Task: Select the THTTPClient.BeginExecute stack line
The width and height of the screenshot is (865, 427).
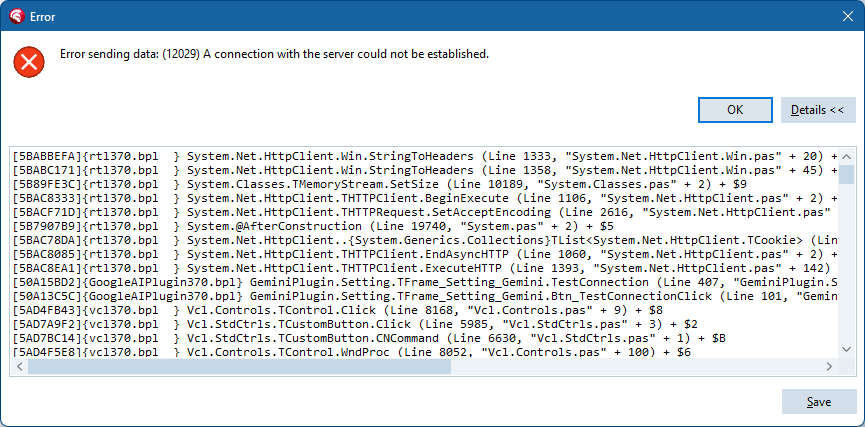Action: point(400,198)
